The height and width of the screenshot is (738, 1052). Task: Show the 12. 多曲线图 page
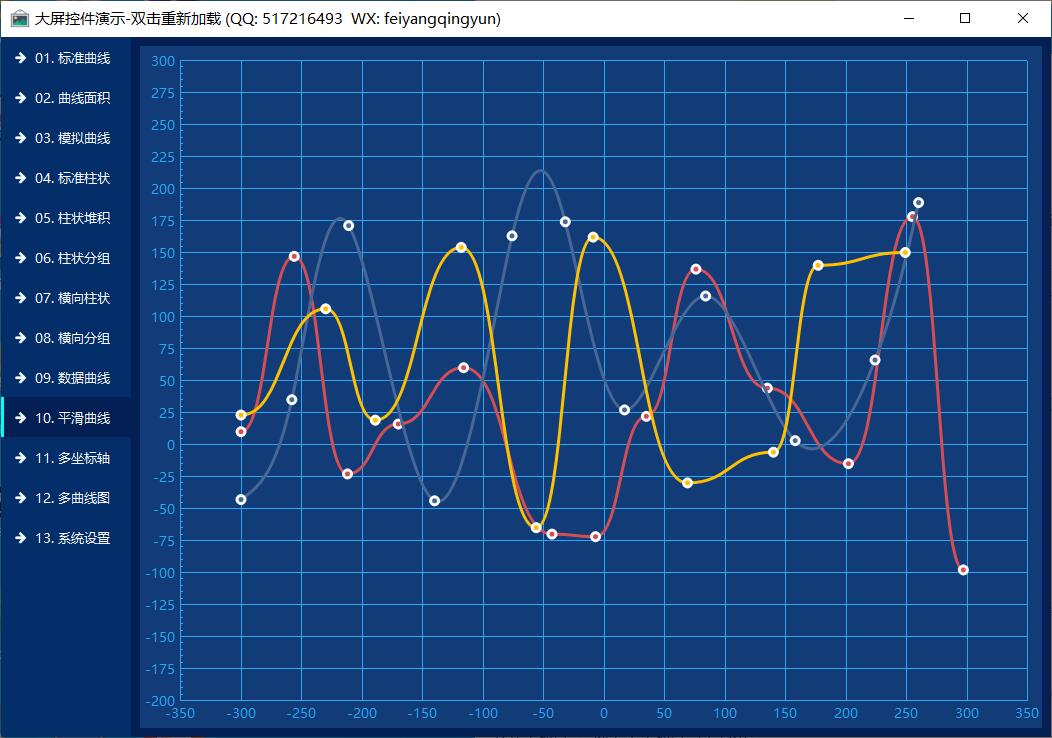(x=72, y=498)
